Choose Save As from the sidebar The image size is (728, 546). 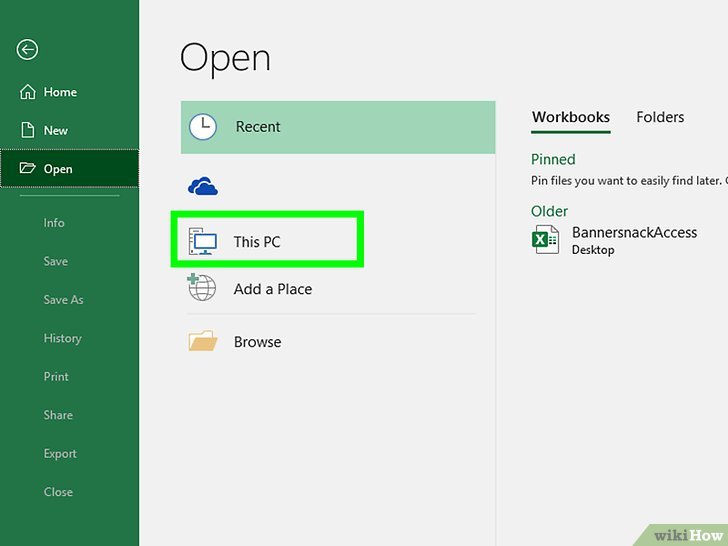point(63,300)
